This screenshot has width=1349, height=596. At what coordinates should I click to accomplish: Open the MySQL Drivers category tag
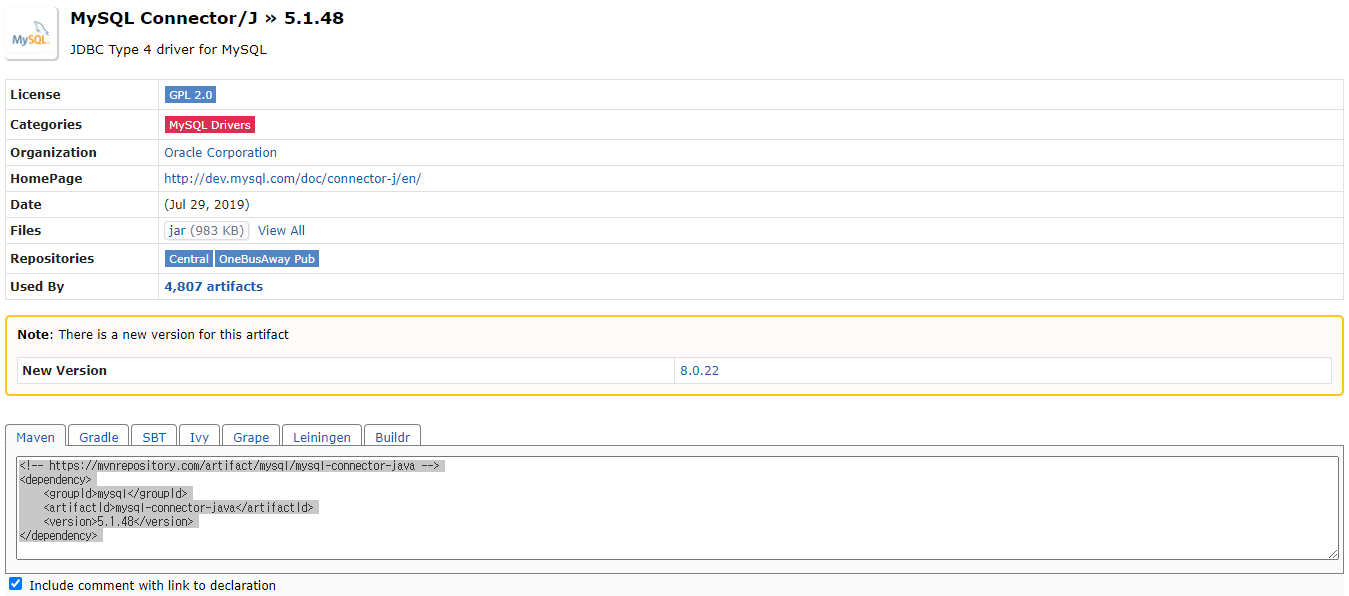[x=210, y=125]
